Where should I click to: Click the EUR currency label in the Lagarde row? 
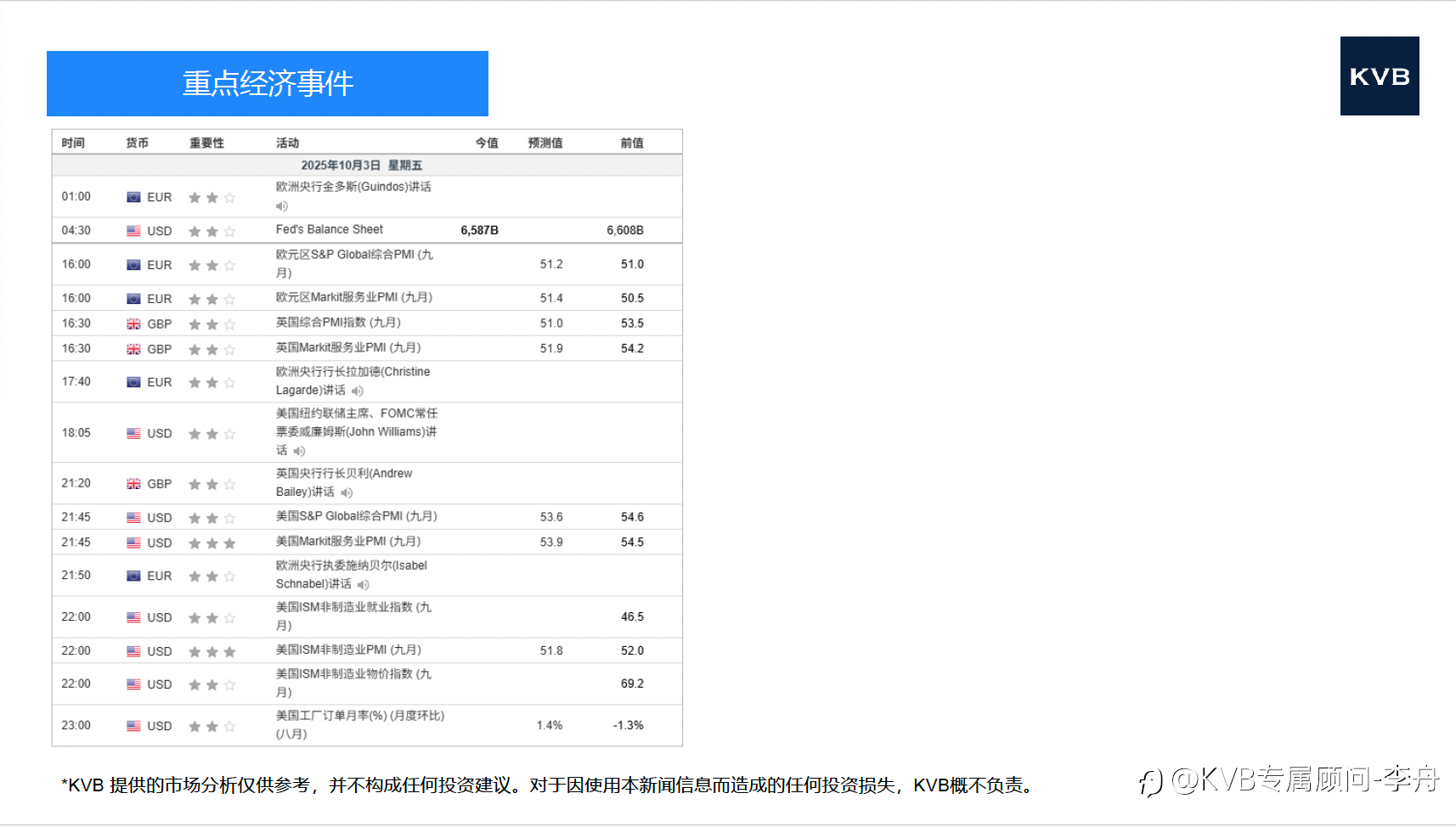click(160, 382)
